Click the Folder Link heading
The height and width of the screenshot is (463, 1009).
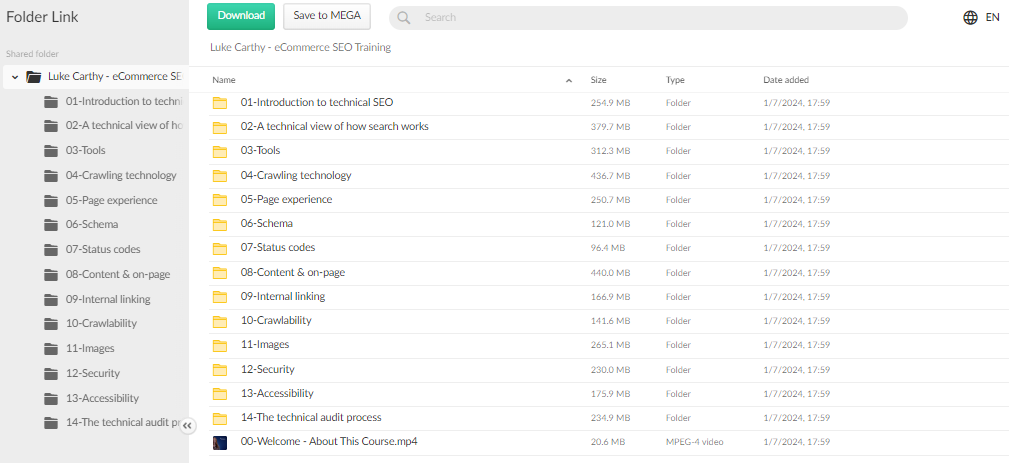pos(42,17)
